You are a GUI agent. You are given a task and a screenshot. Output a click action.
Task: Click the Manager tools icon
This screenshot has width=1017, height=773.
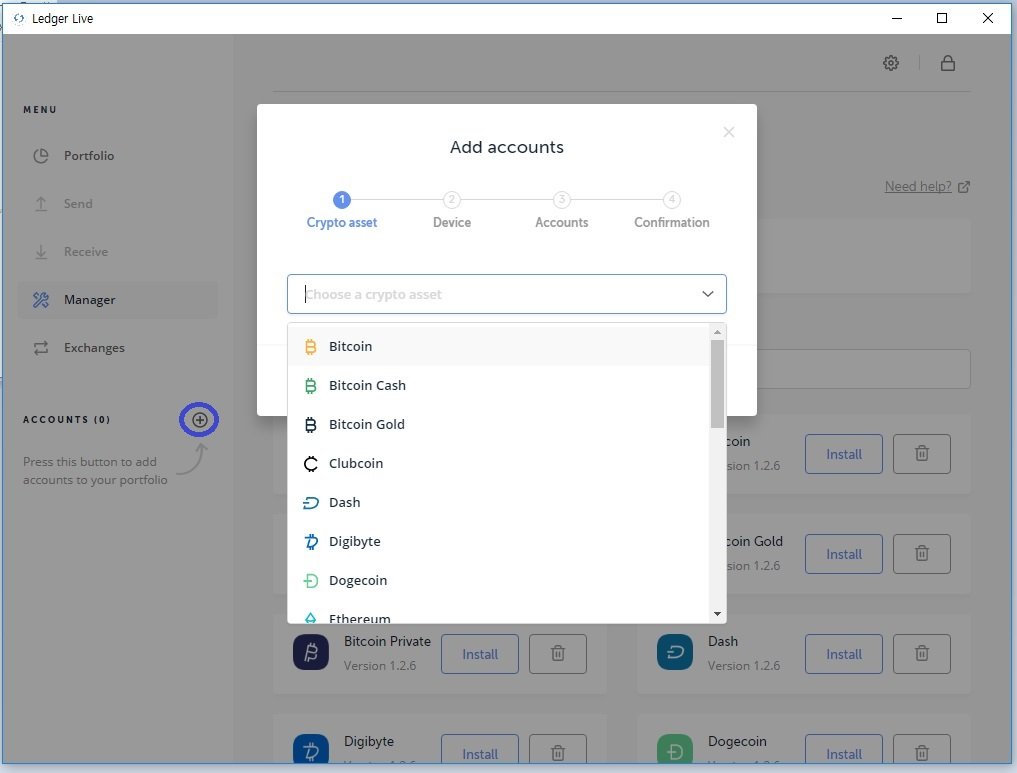click(x=41, y=300)
